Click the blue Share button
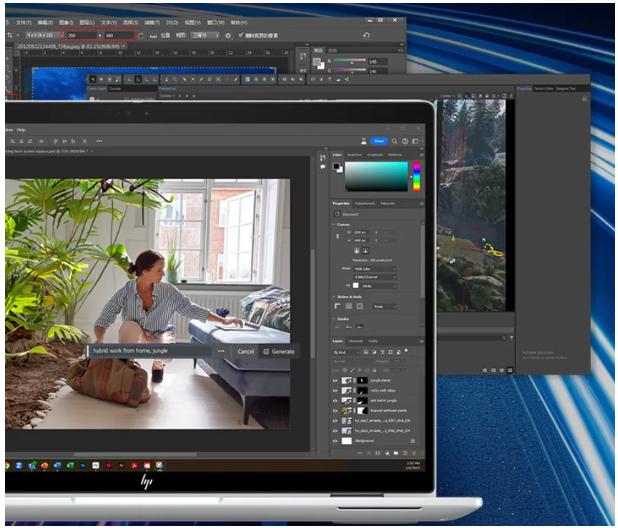Viewport: 618px width, 528px height. 379,142
